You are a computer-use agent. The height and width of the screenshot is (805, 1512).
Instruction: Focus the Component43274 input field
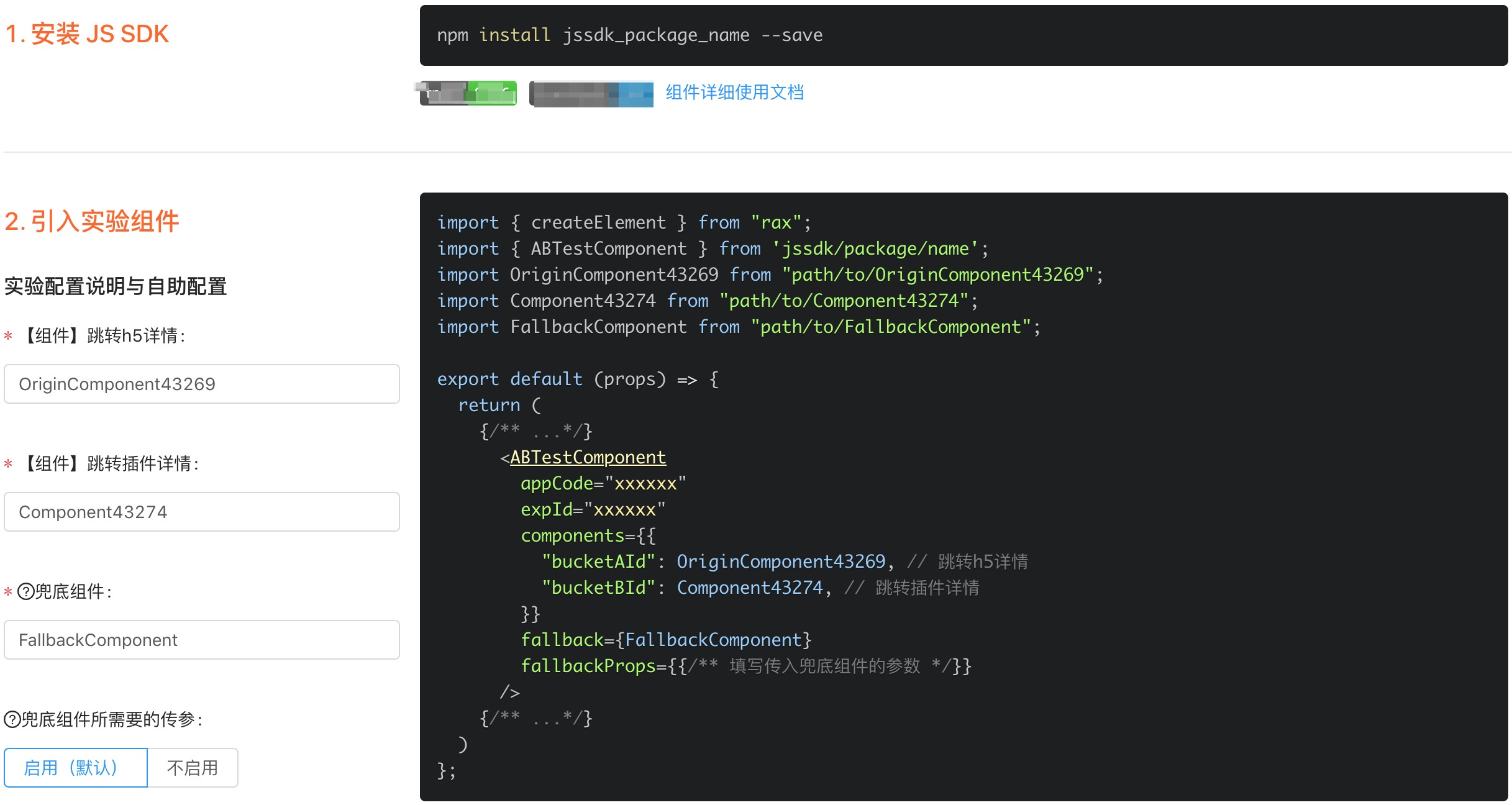pos(201,512)
